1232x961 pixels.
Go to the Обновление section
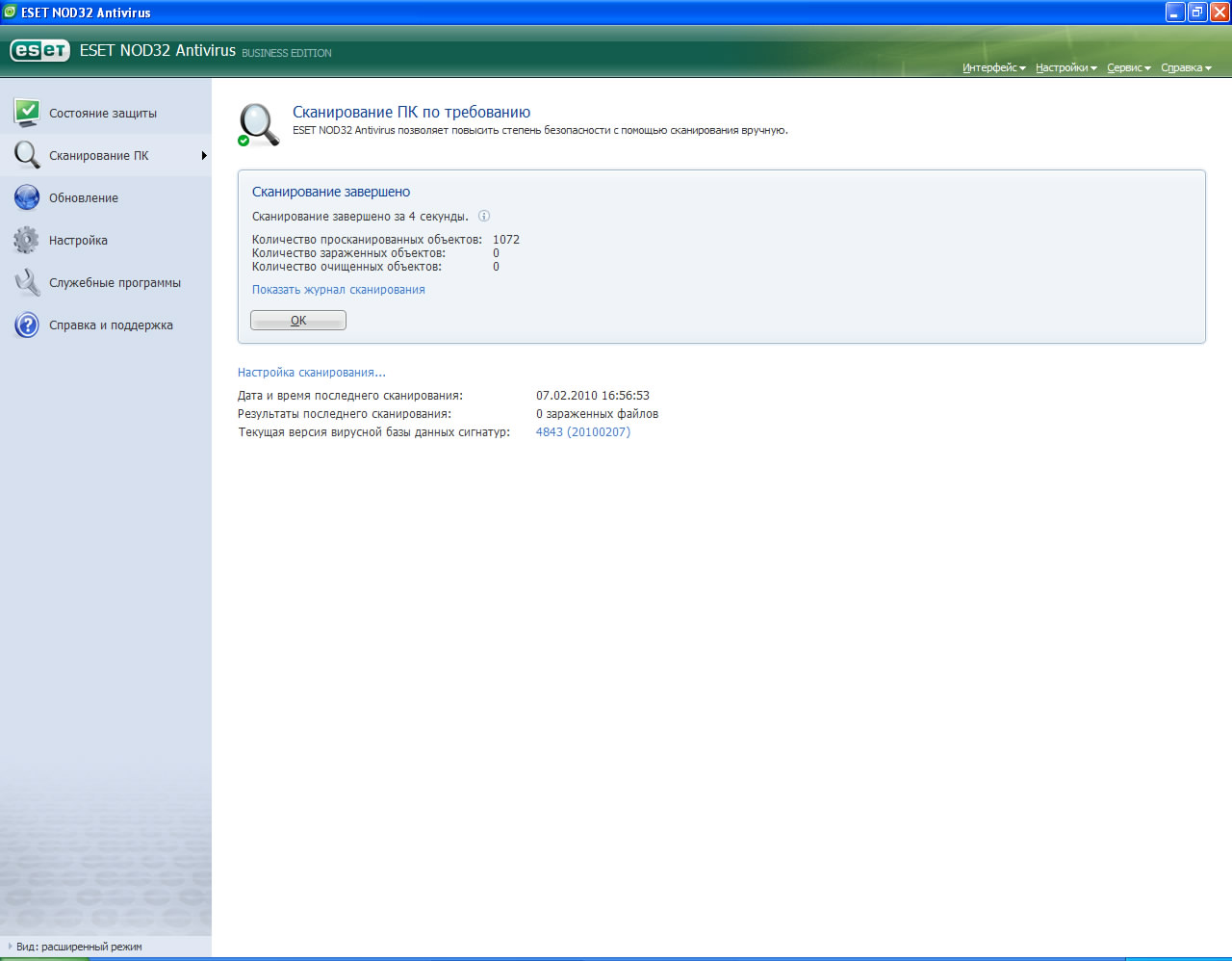[106, 197]
